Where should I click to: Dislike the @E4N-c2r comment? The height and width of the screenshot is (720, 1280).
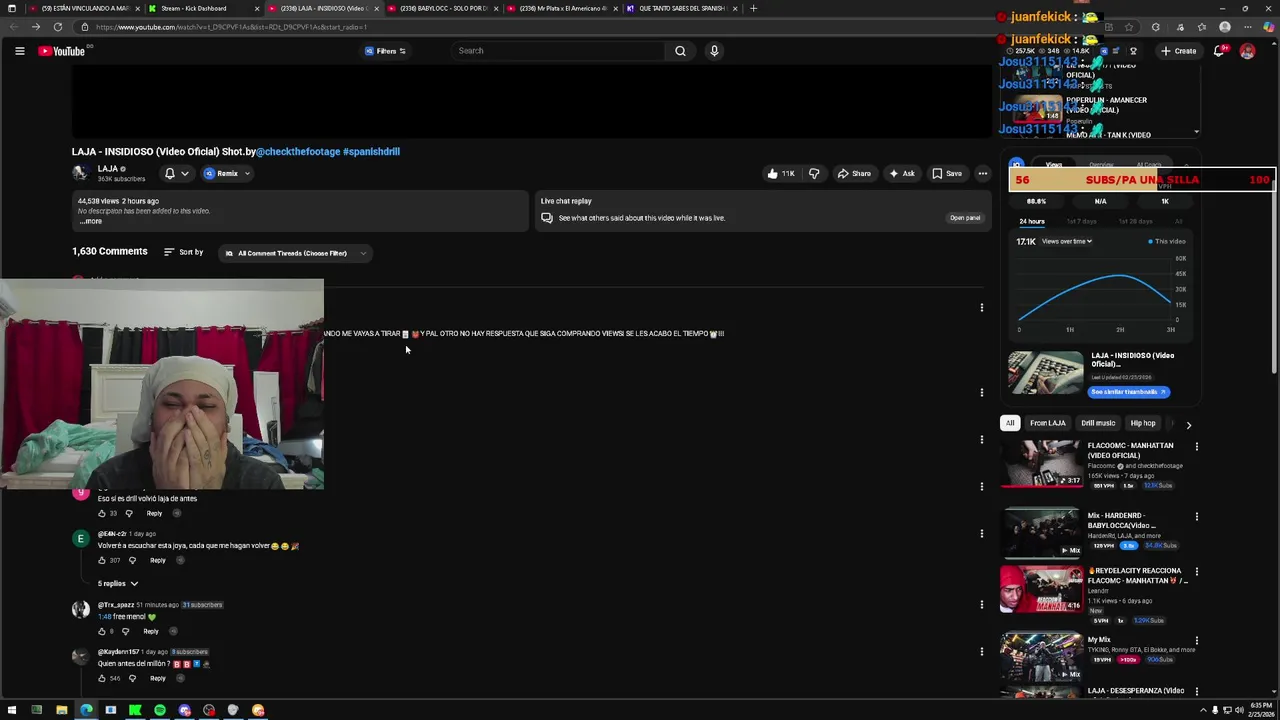pos(132,560)
